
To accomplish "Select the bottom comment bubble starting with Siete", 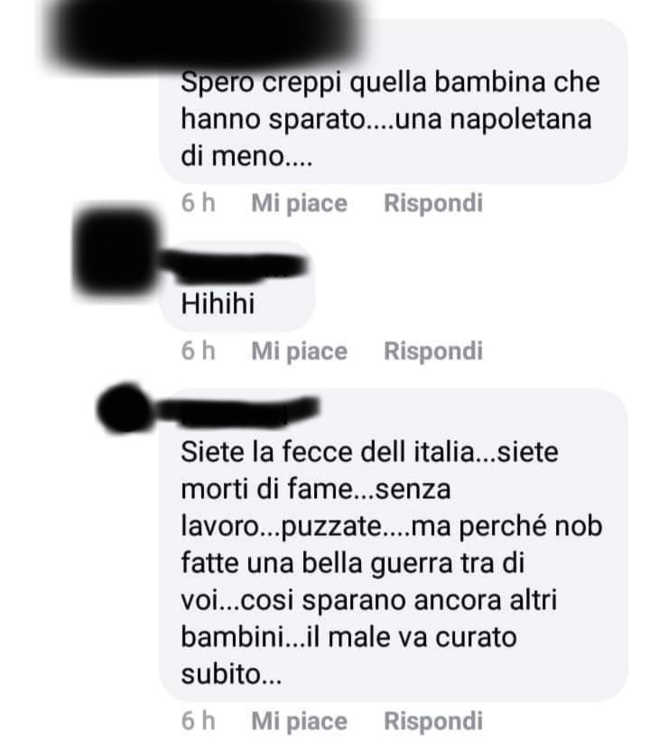I will click(x=393, y=545).
